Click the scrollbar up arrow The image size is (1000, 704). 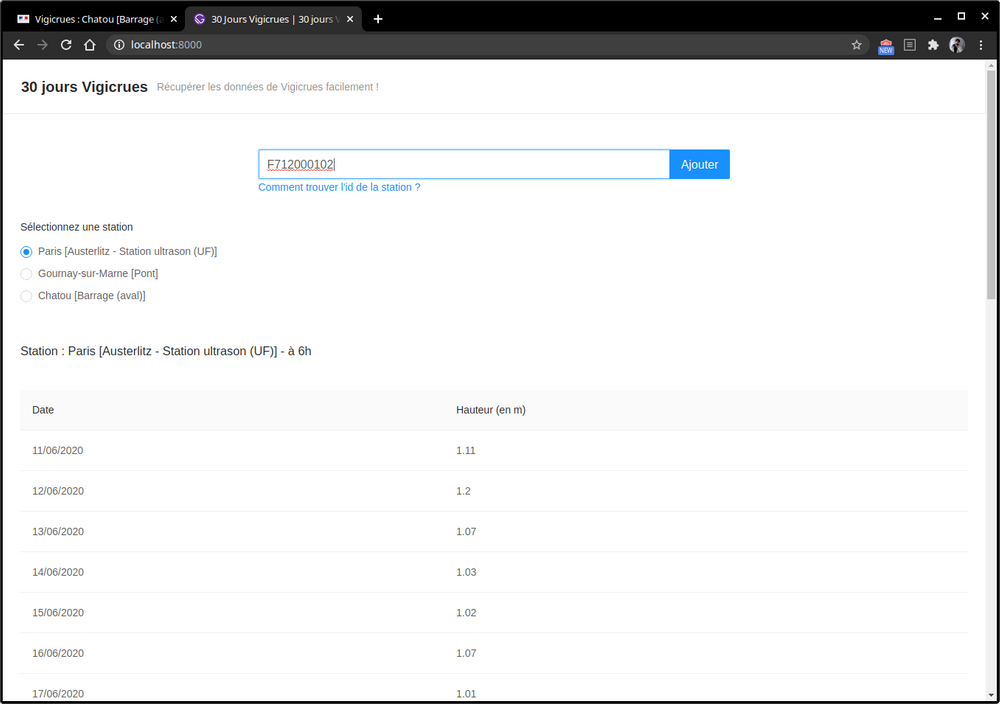pyautogui.click(x=990, y=65)
